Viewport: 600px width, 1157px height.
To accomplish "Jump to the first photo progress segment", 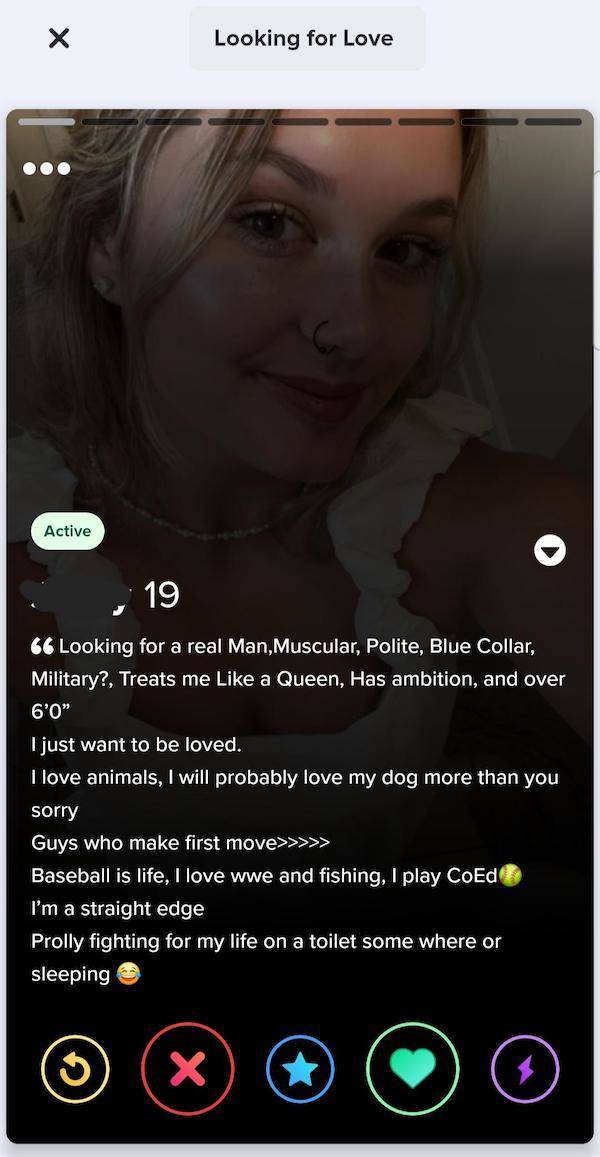I will coord(46,122).
